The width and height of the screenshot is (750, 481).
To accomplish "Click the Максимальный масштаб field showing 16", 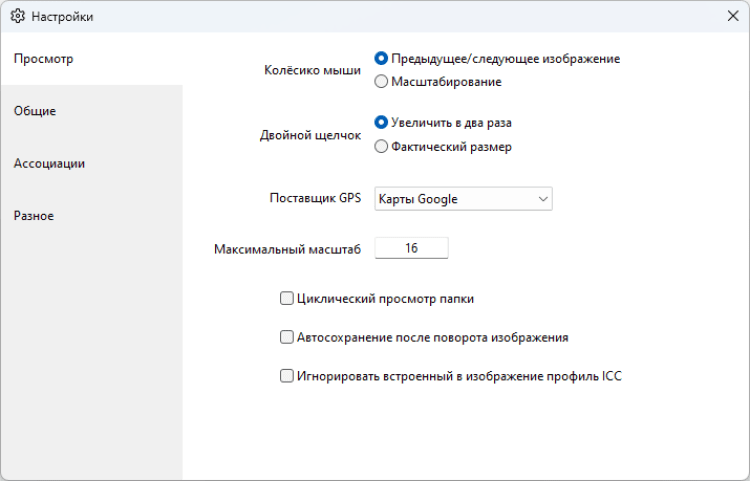I will (411, 248).
